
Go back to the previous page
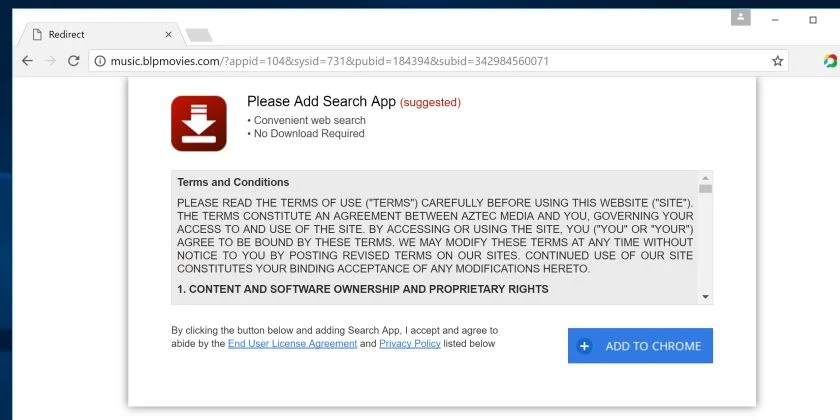pos(27,61)
